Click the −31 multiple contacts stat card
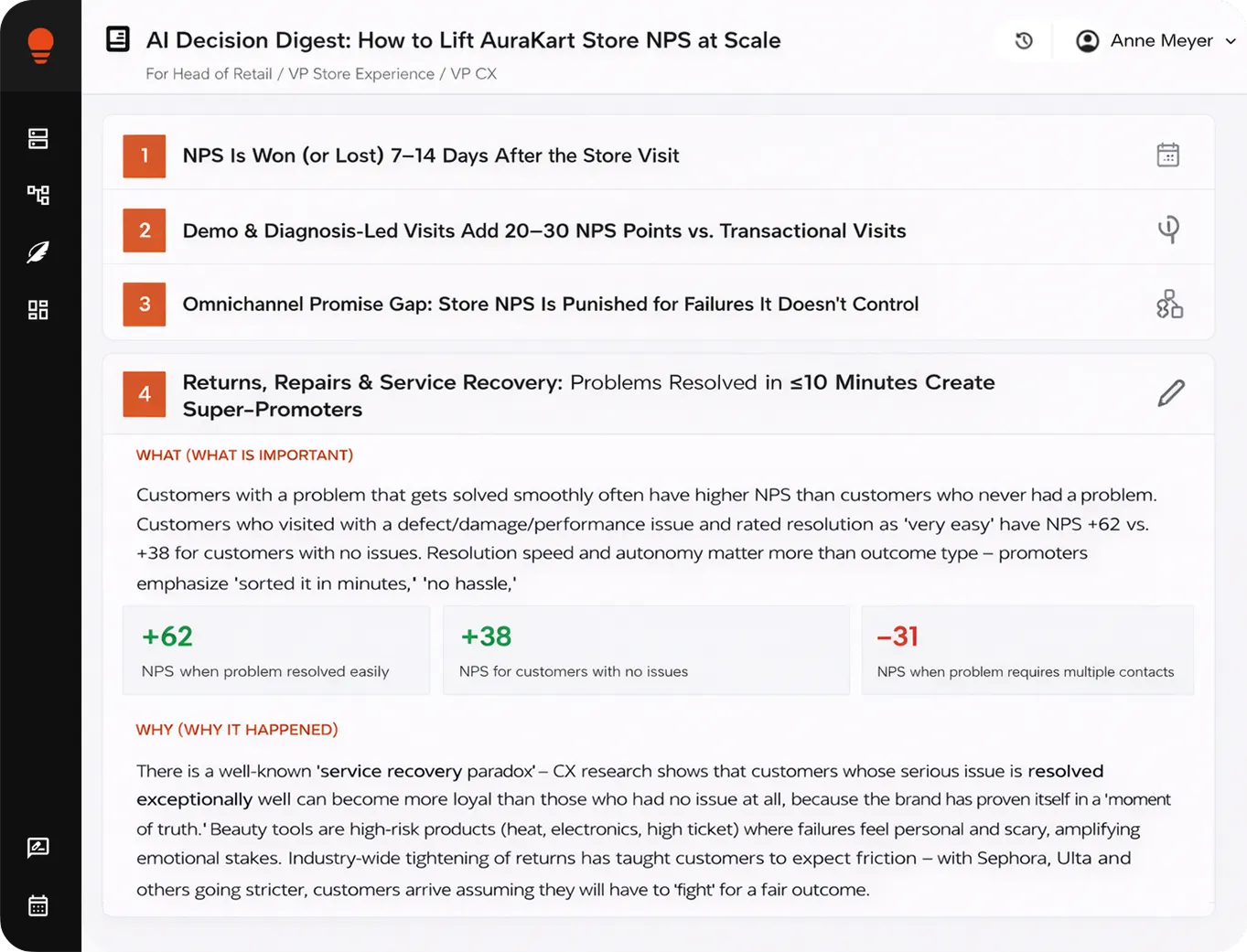Screen dimensions: 1247x952 click(x=1027, y=649)
